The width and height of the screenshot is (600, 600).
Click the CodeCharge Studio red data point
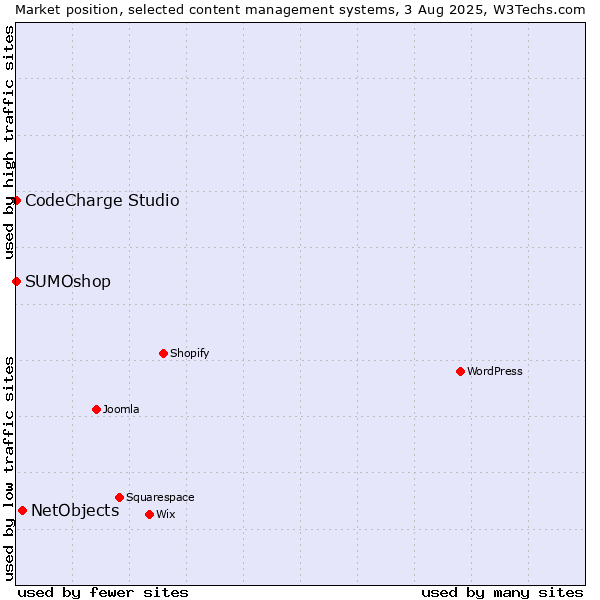click(16, 201)
